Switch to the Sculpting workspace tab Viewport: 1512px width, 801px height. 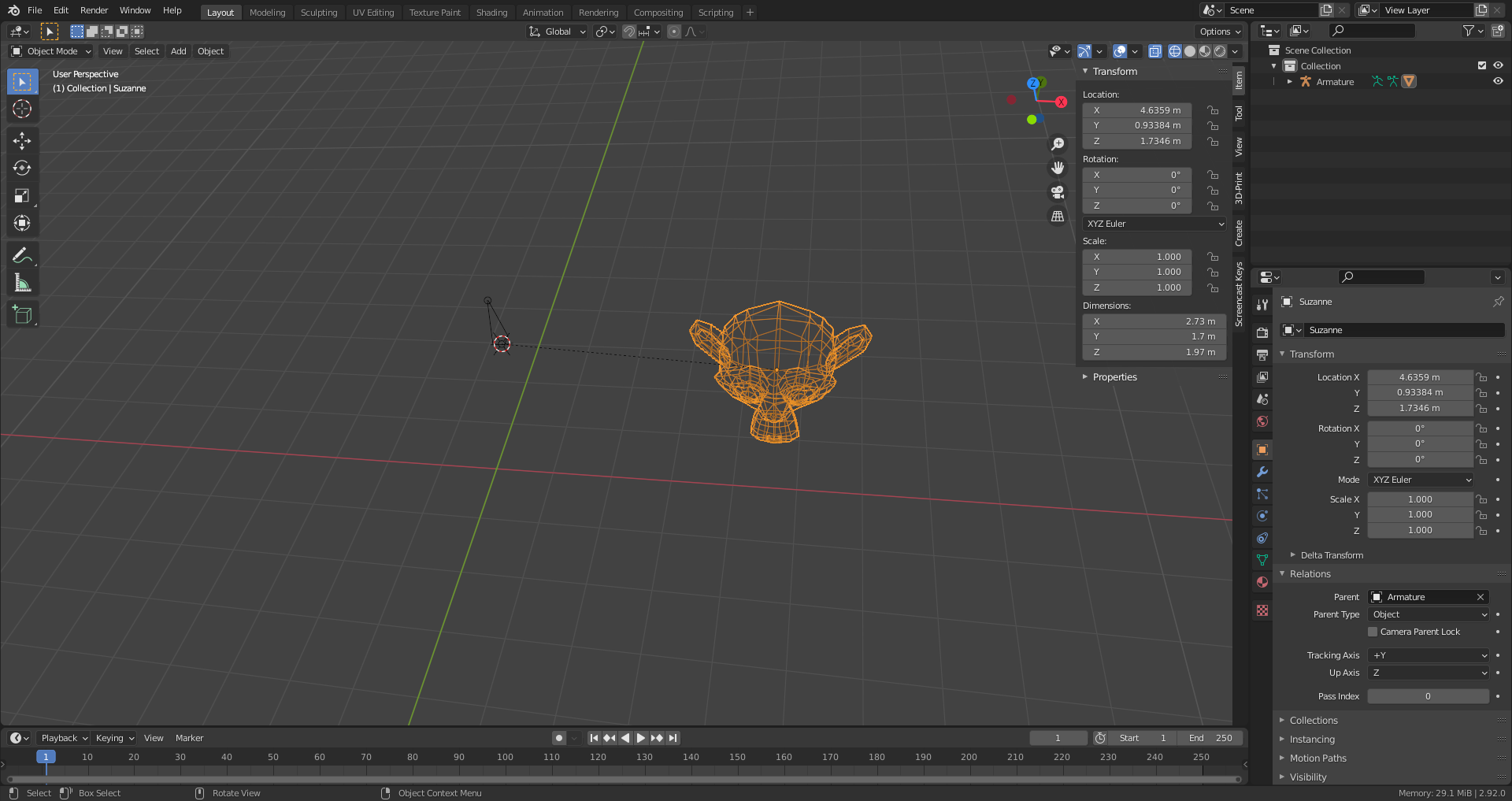coord(319,13)
